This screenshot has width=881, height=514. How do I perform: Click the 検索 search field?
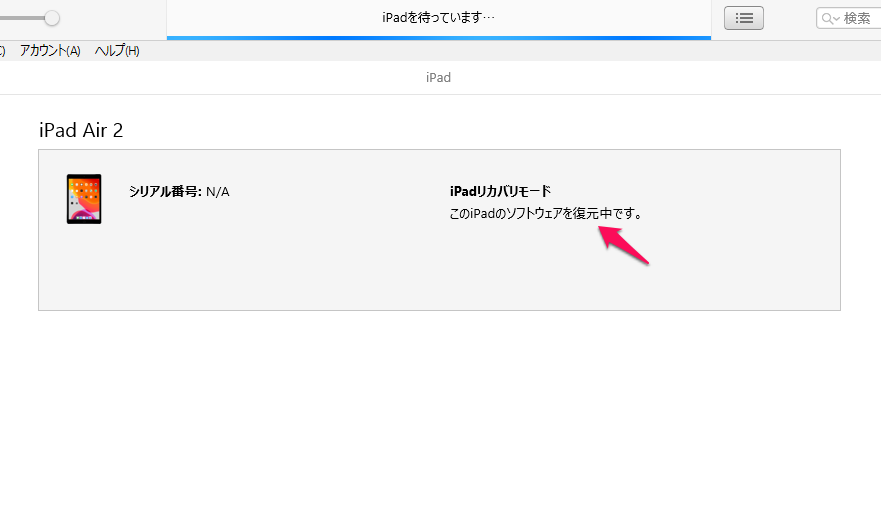[x=848, y=19]
